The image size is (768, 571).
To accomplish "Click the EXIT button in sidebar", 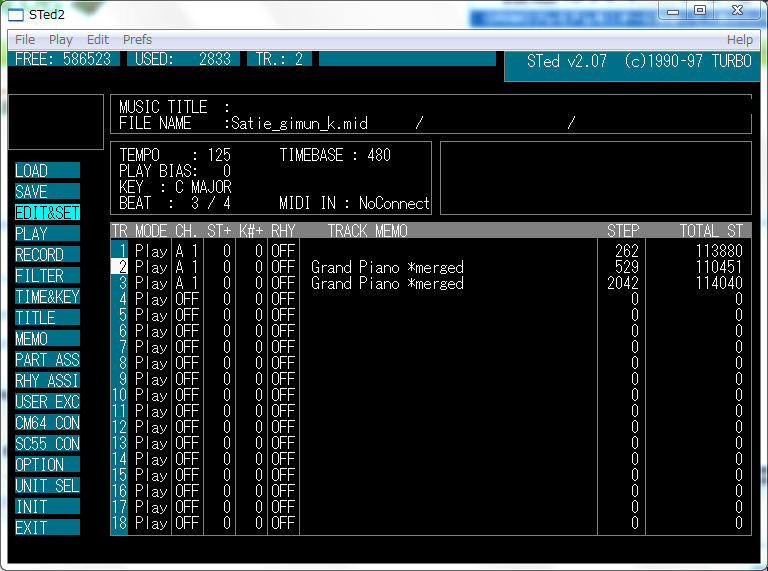I will point(47,528).
